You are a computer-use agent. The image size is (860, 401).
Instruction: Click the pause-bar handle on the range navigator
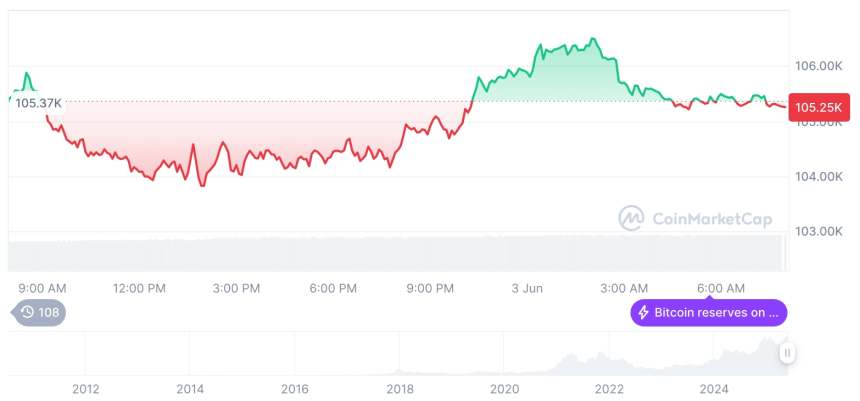(788, 353)
